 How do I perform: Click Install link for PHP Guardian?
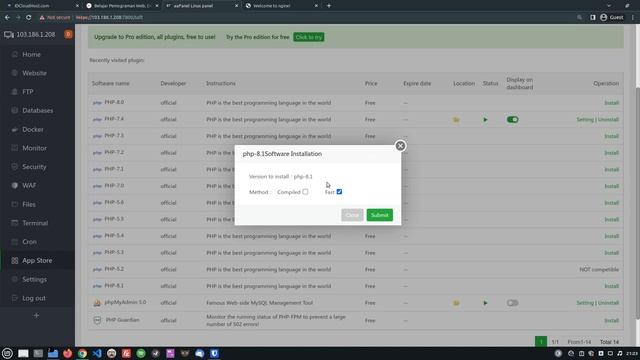[x=611, y=321]
